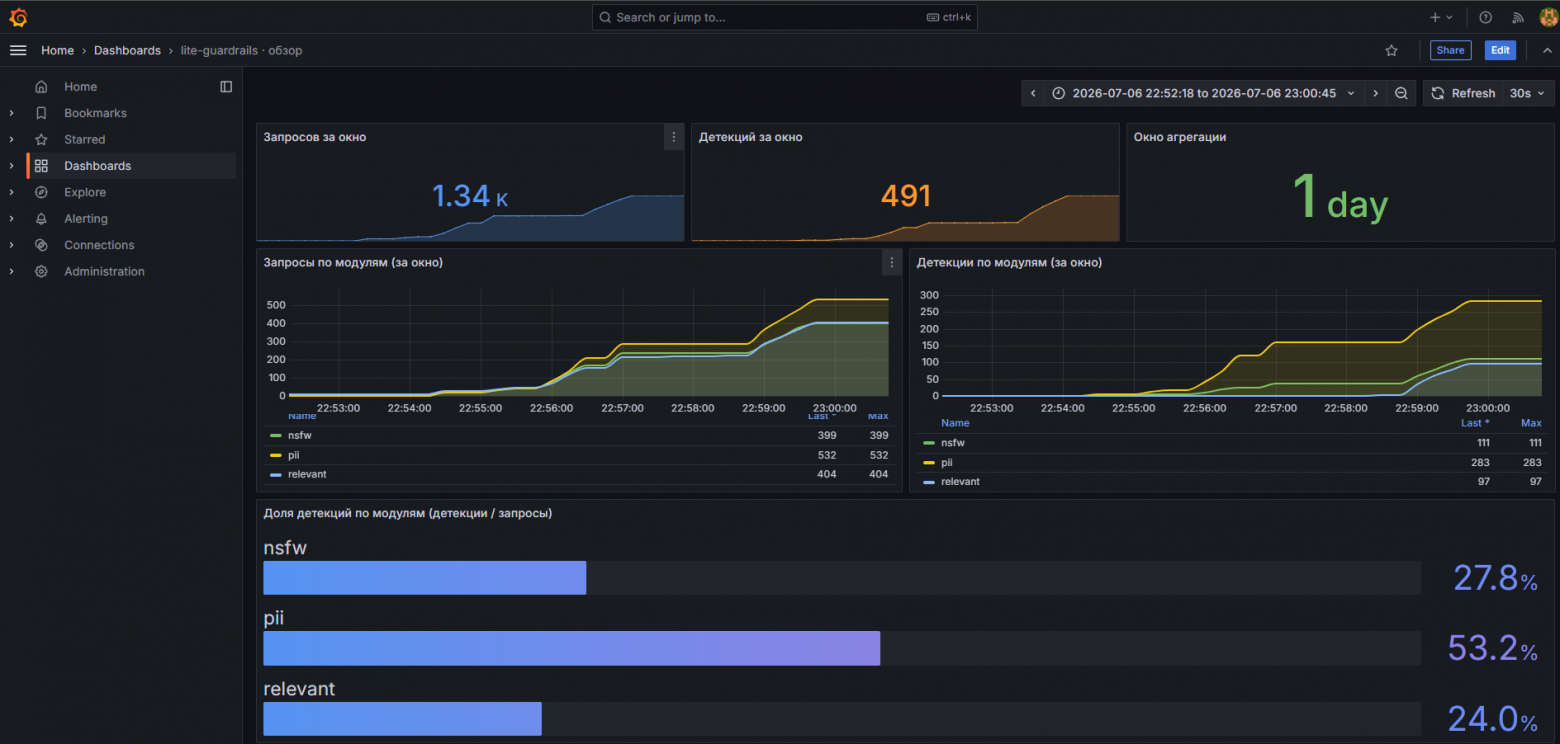
Task: Click the Grafana logo
Action: pos(18,17)
